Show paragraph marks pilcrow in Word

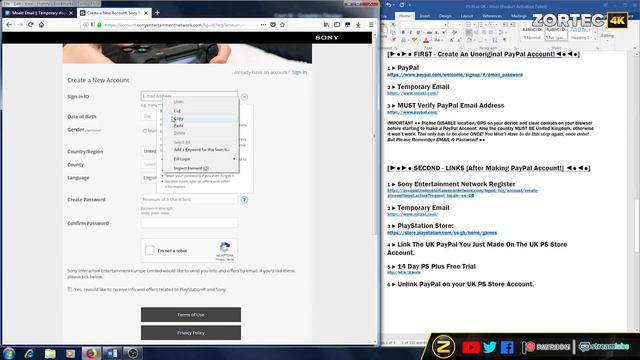[505, 40]
